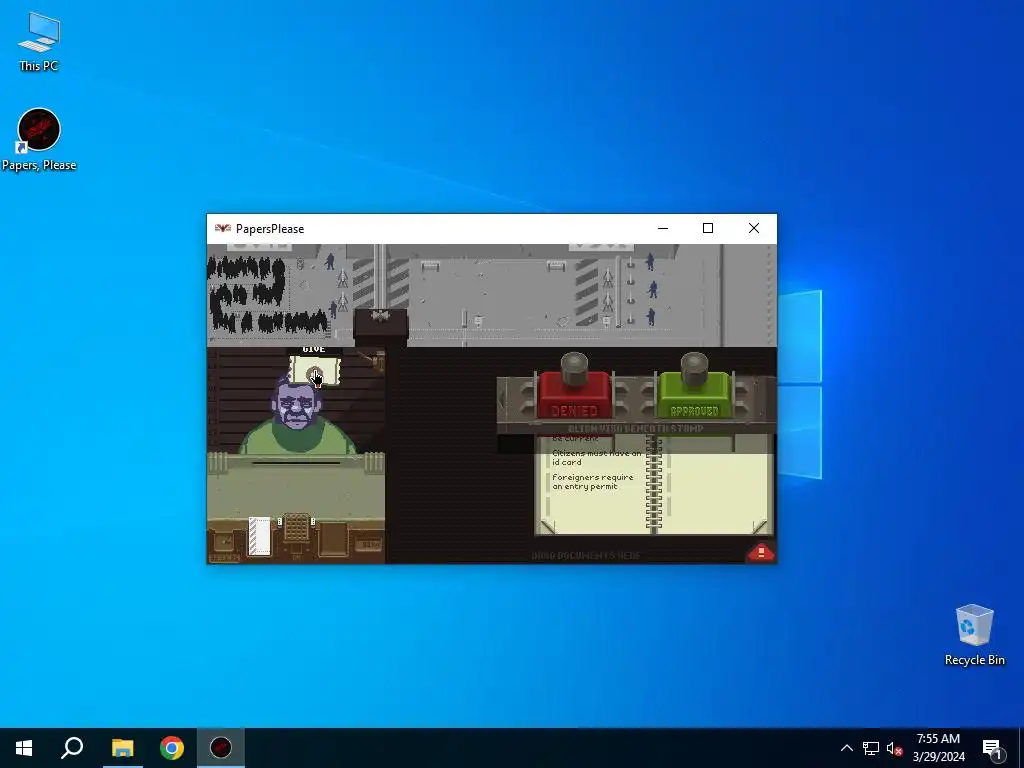The height and width of the screenshot is (768, 1024).
Task: Click the muted volume tray icon
Action: point(895,748)
